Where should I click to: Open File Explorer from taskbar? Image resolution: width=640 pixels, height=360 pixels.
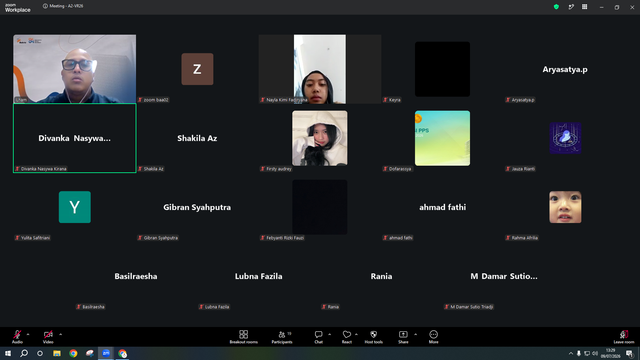click(x=57, y=353)
